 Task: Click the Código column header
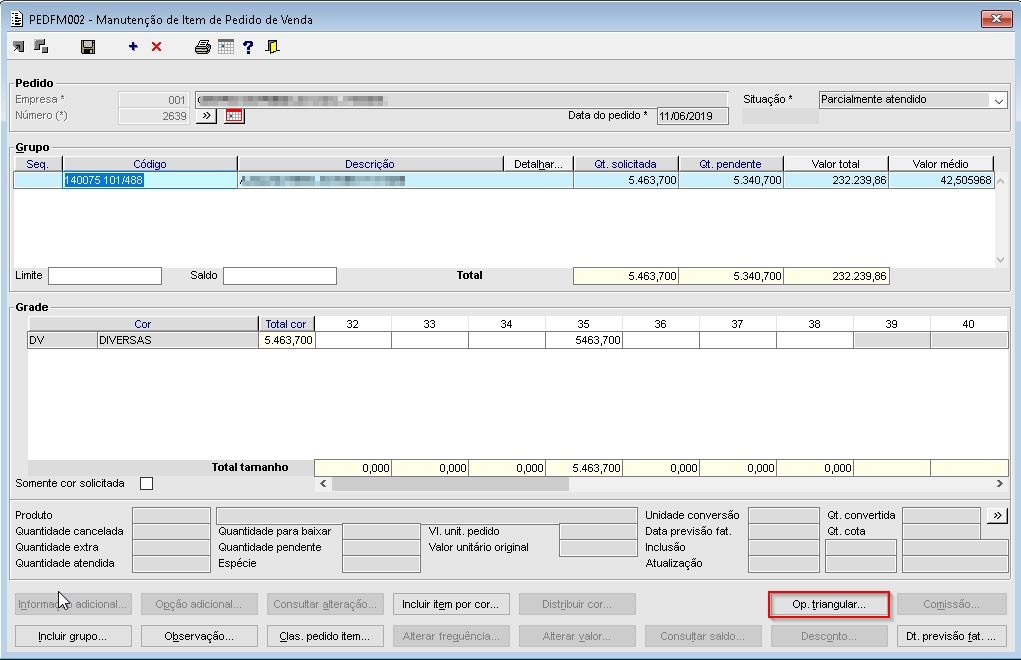point(150,164)
